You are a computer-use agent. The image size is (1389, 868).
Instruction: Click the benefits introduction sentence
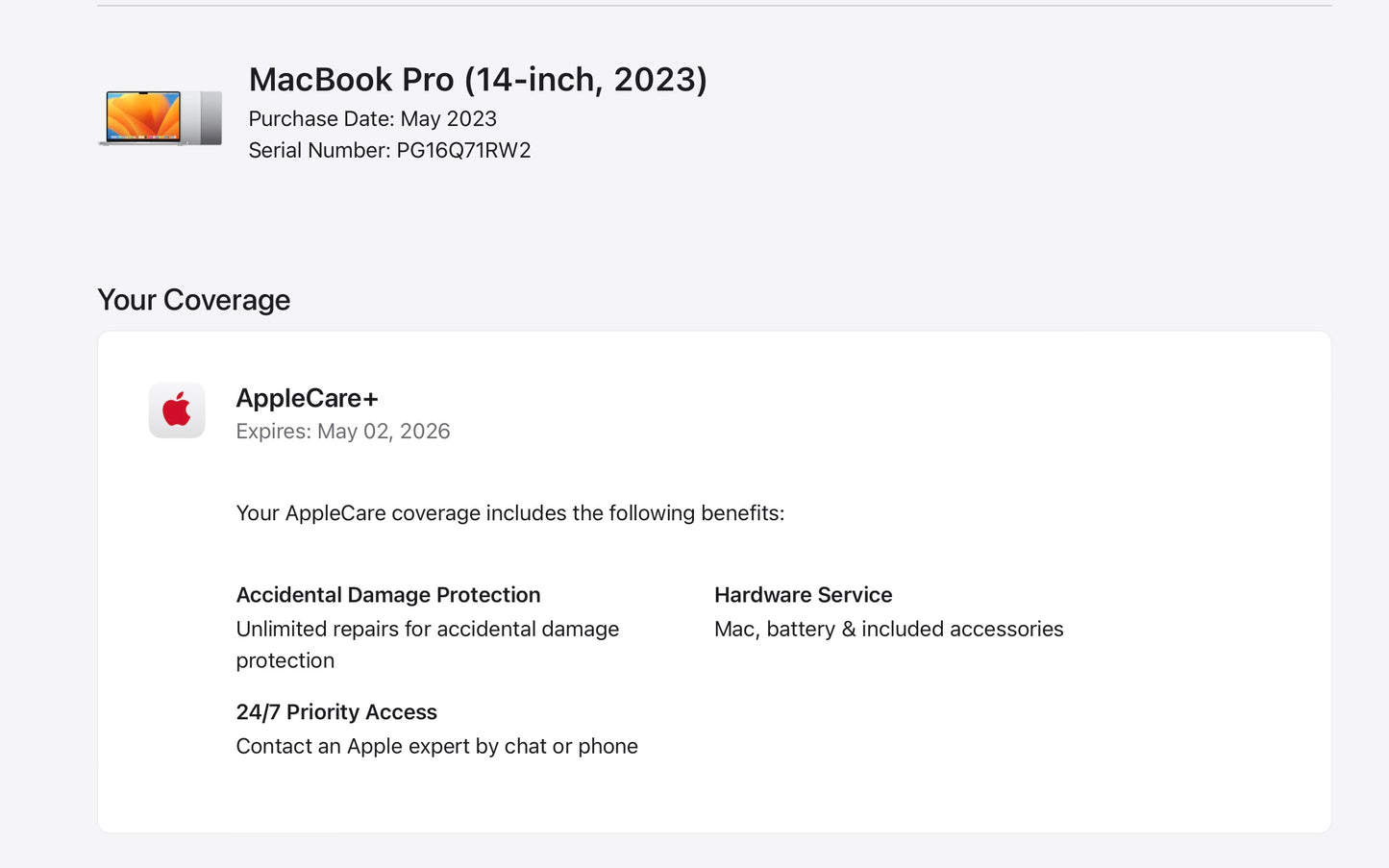coord(509,512)
